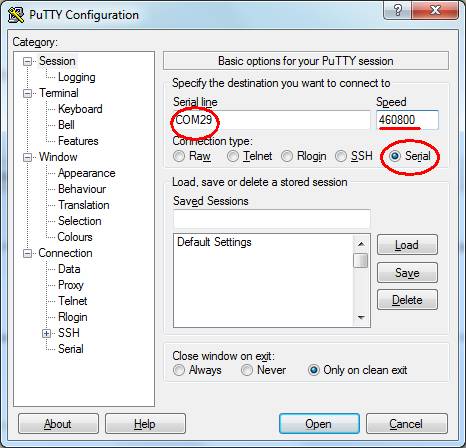
Task: Click Open to start the session
Action: (319, 424)
